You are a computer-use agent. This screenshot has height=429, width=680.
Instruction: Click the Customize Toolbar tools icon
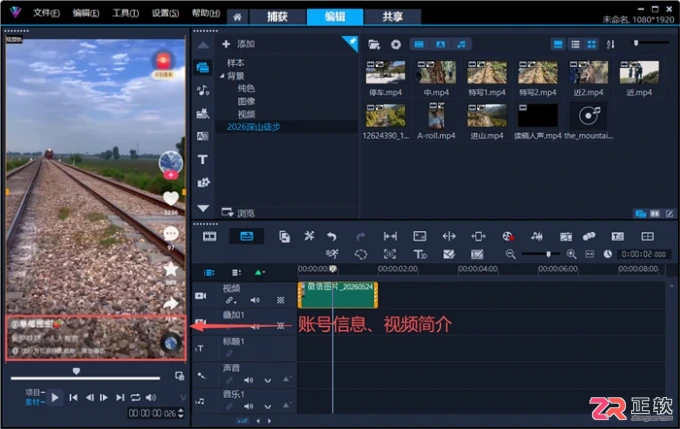[x=309, y=236]
